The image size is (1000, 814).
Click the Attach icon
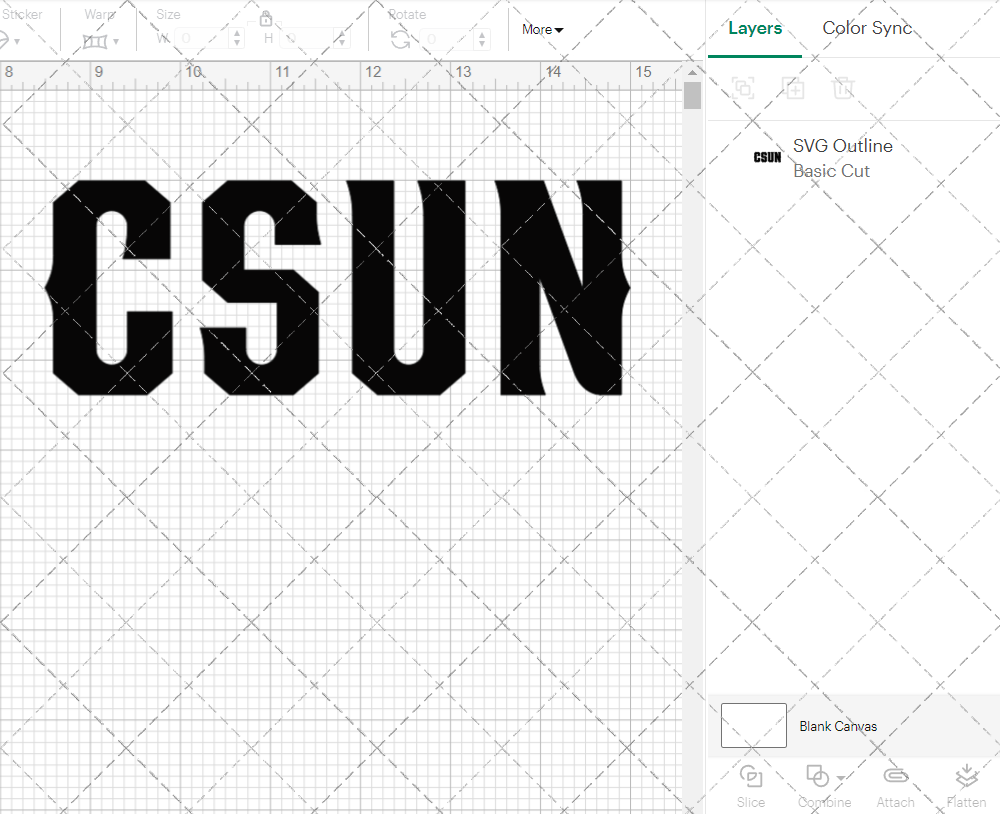tap(895, 778)
